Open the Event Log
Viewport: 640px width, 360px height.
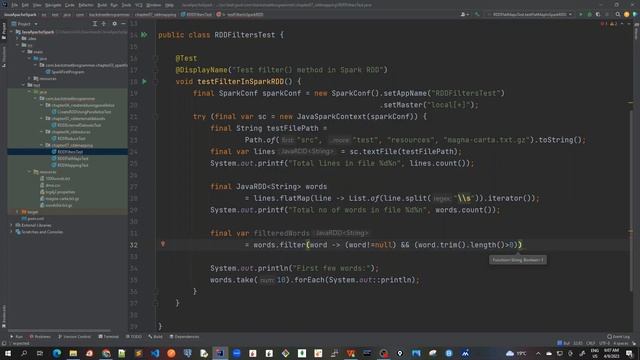click(x=618, y=337)
